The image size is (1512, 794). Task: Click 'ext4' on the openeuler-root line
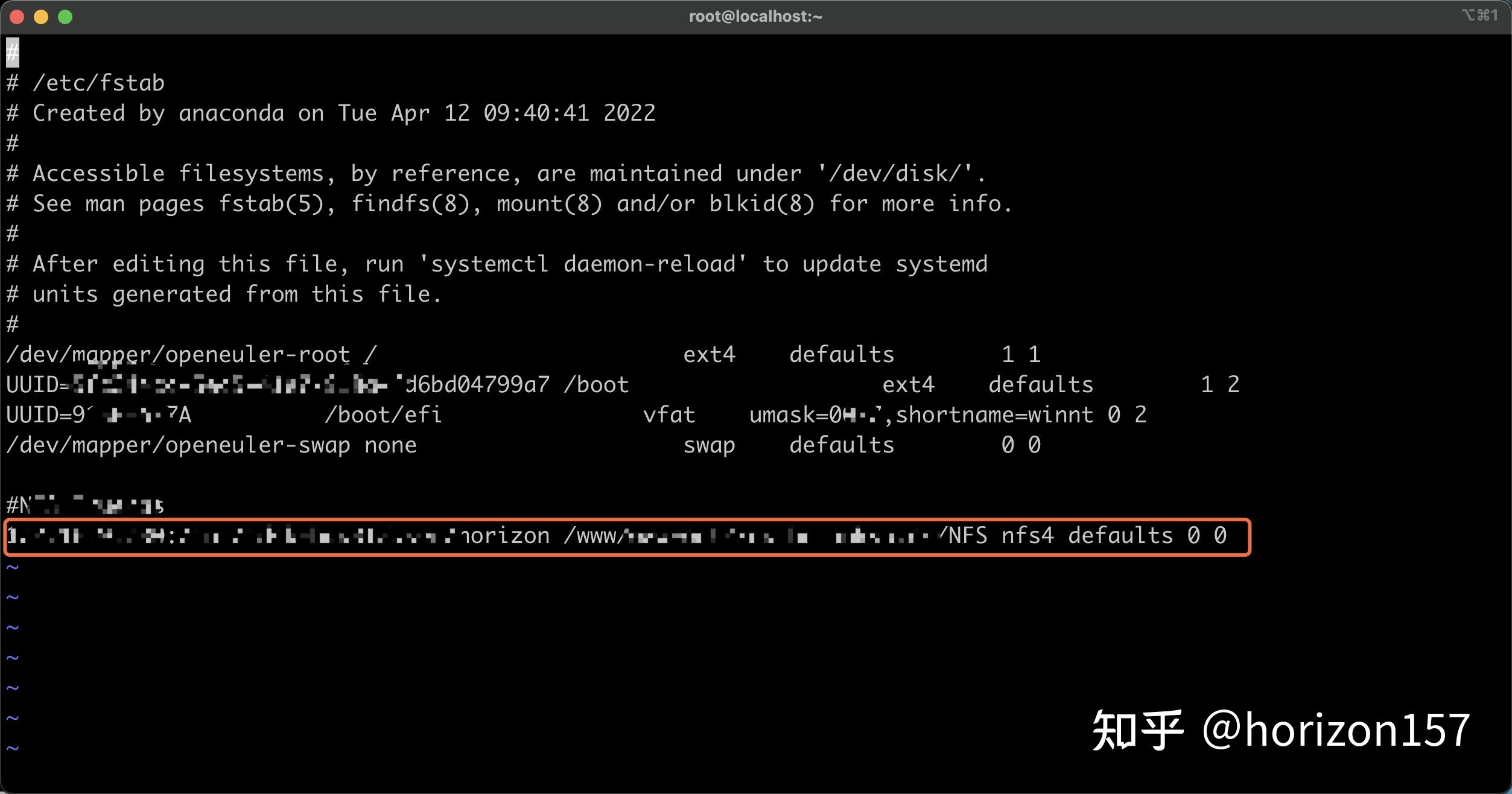[709, 354]
